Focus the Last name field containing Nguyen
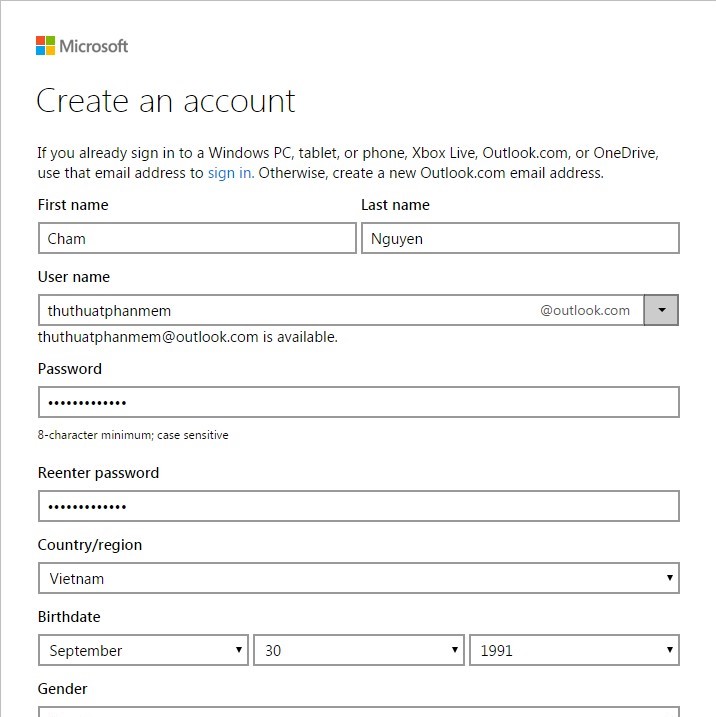The width and height of the screenshot is (716, 717). point(520,238)
